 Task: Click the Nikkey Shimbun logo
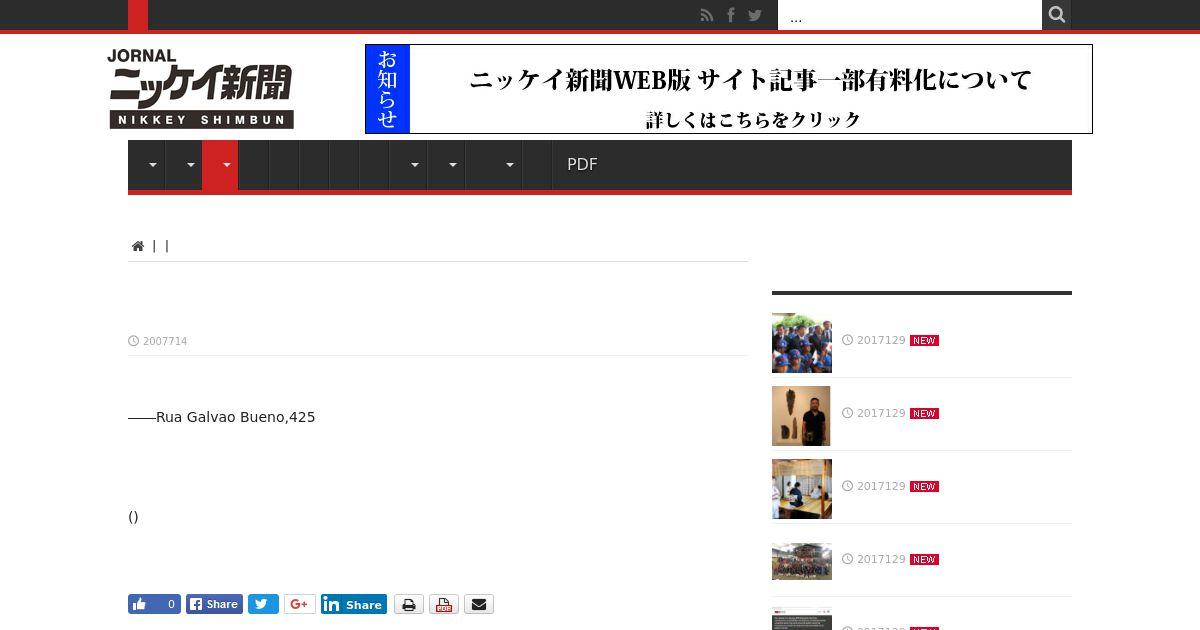point(201,89)
